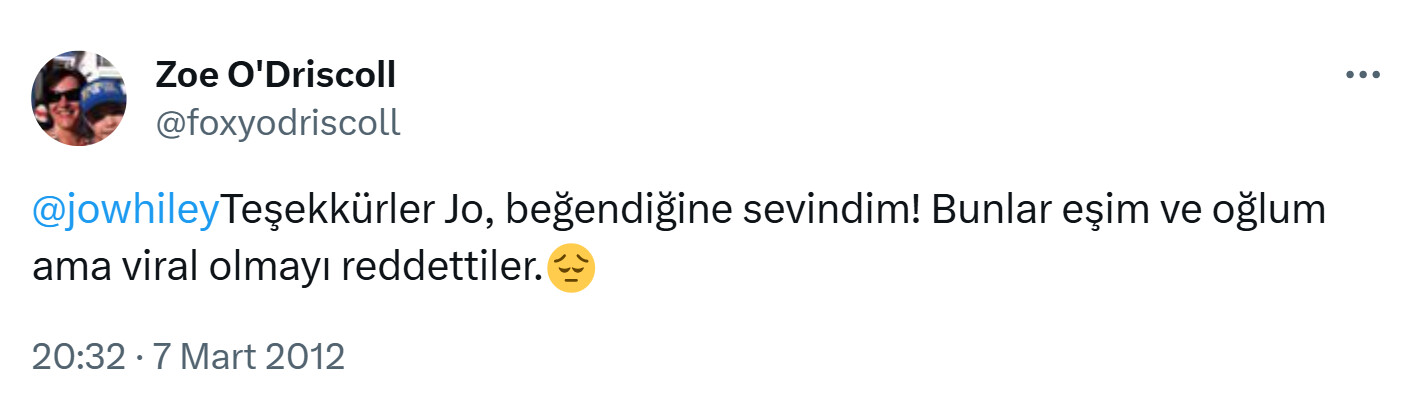This screenshot has width=1410, height=408.
Task: Click the display name Zoe O'Driscoll
Action: 276,74
